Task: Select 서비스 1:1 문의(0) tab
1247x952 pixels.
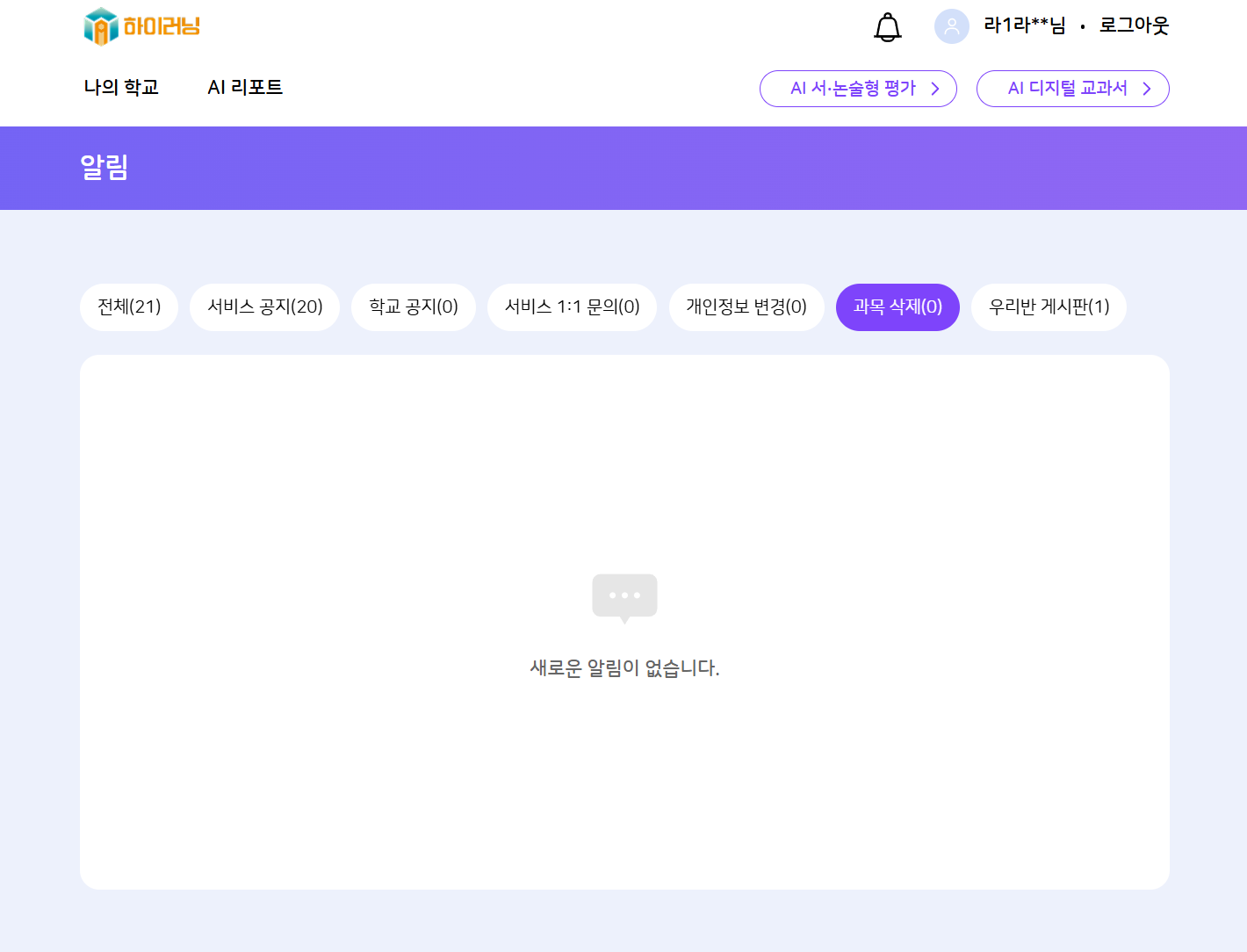Action: pos(572,307)
